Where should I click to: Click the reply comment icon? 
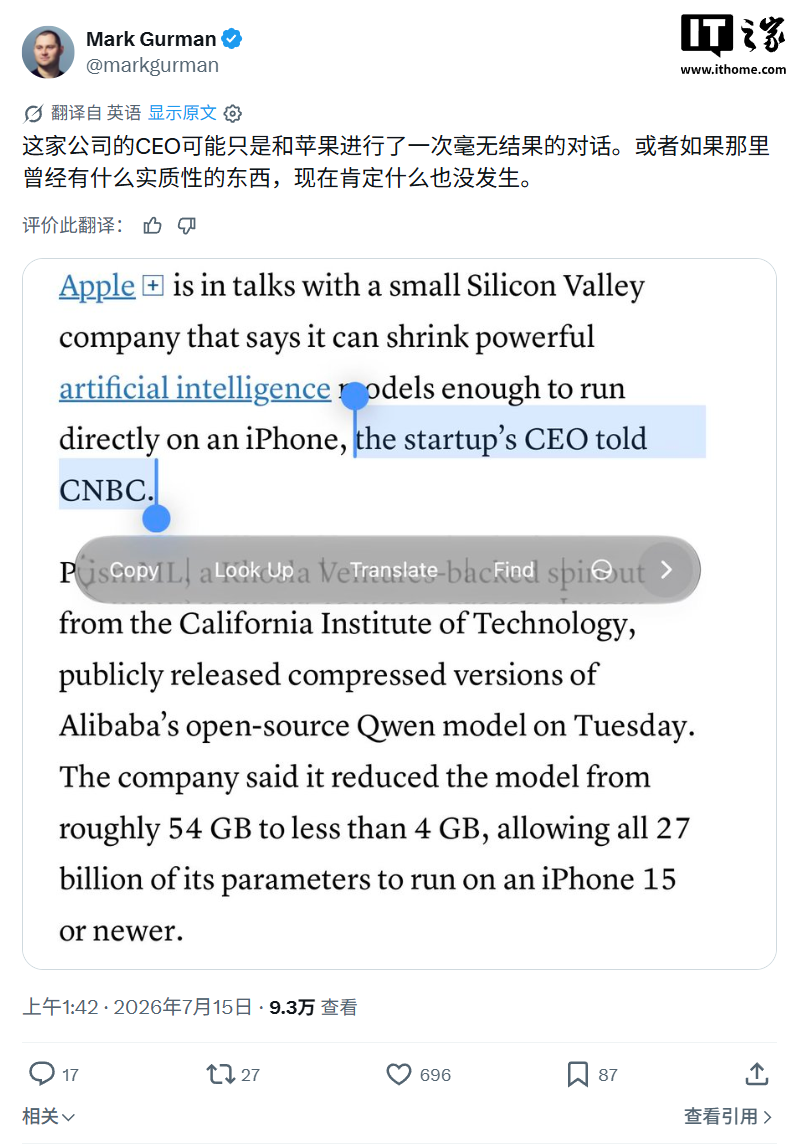(x=42, y=1074)
